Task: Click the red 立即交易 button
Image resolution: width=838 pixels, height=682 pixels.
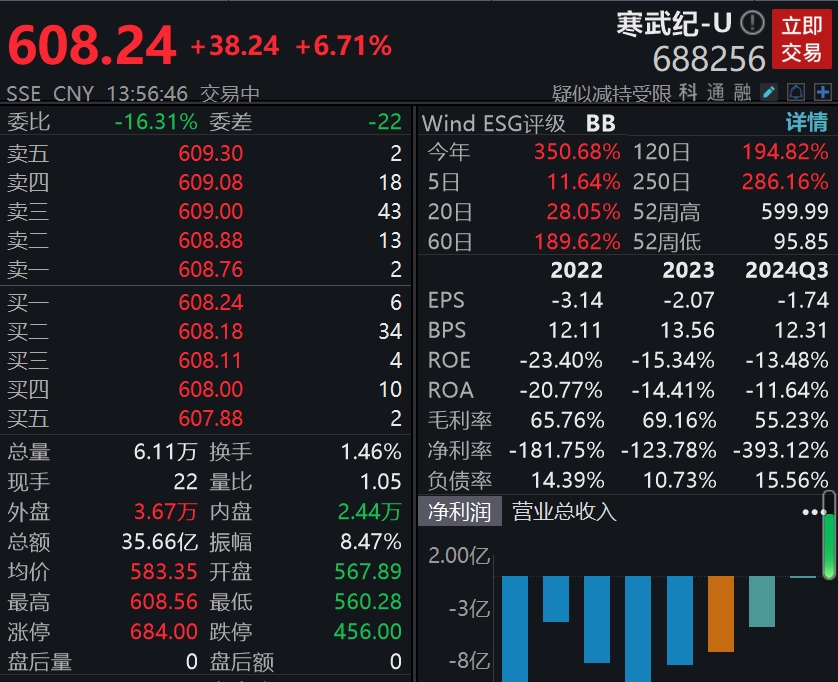Action: tap(802, 40)
